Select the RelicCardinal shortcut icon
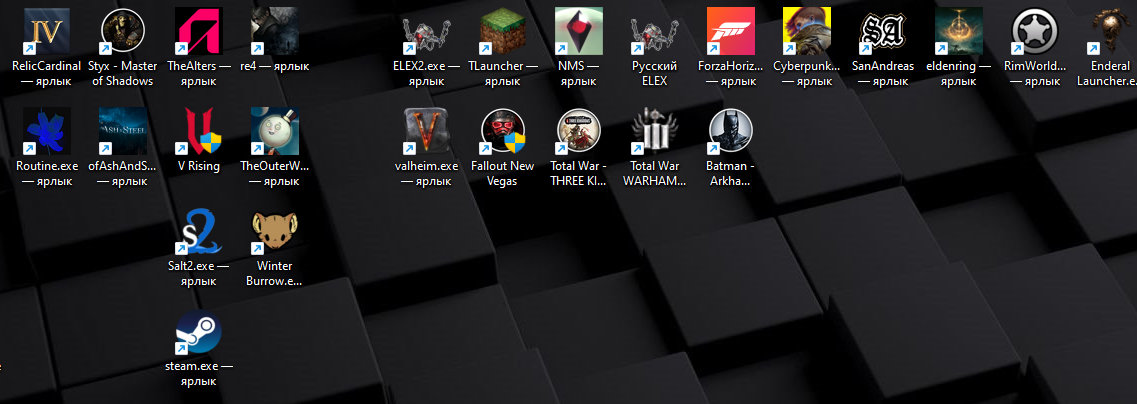This screenshot has width=1137, height=404. point(47,31)
